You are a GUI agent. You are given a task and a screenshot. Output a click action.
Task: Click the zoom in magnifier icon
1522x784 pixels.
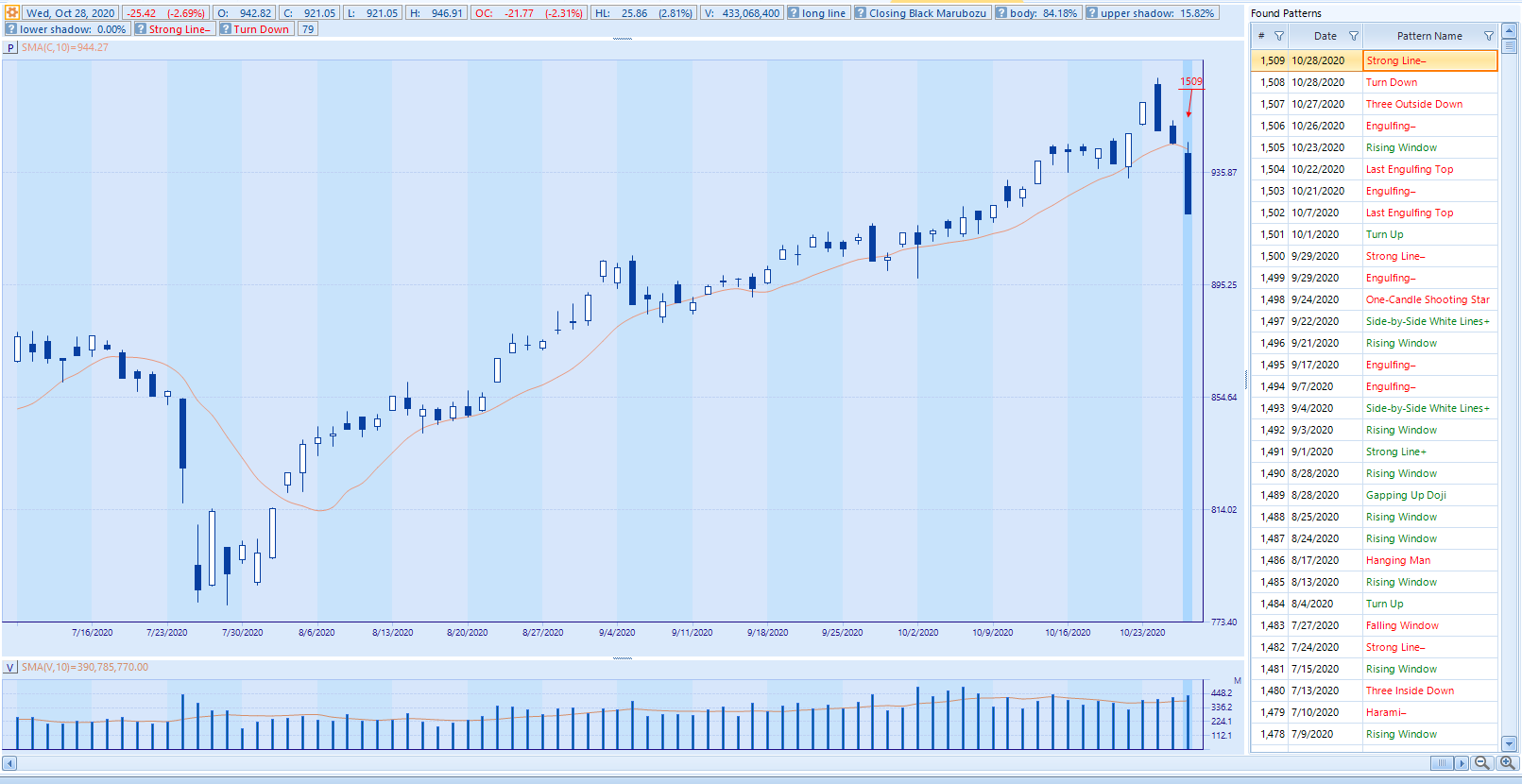click(x=1507, y=763)
